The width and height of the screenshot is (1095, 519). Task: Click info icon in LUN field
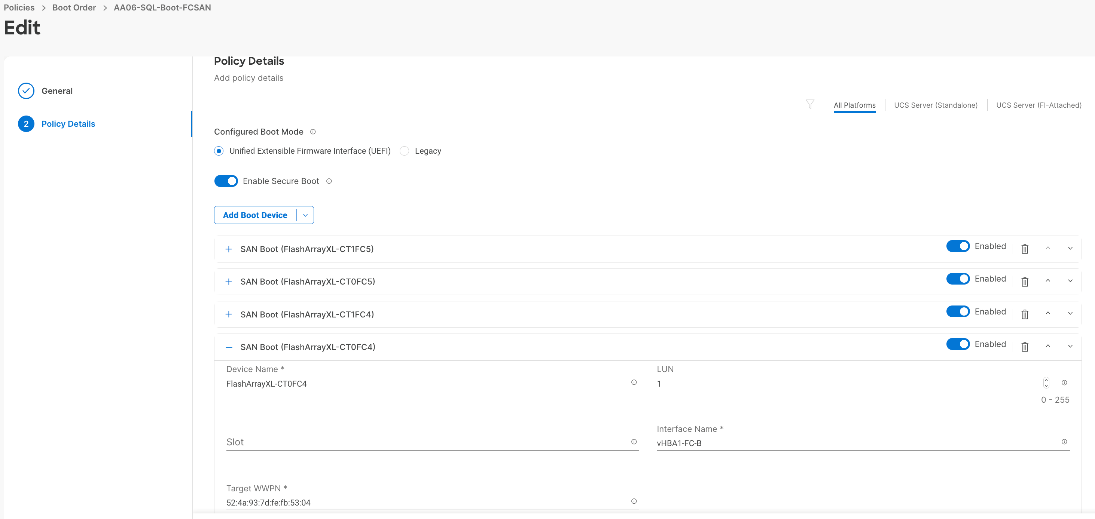pyautogui.click(x=1064, y=383)
